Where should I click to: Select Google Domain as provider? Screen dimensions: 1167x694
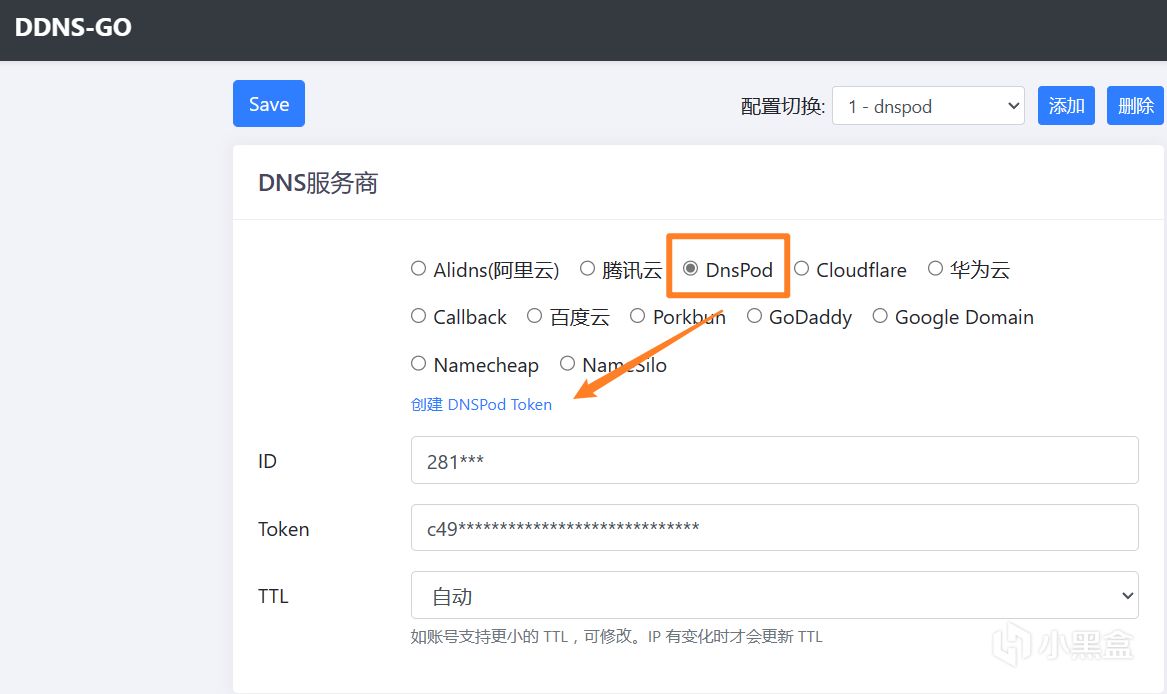click(880, 316)
